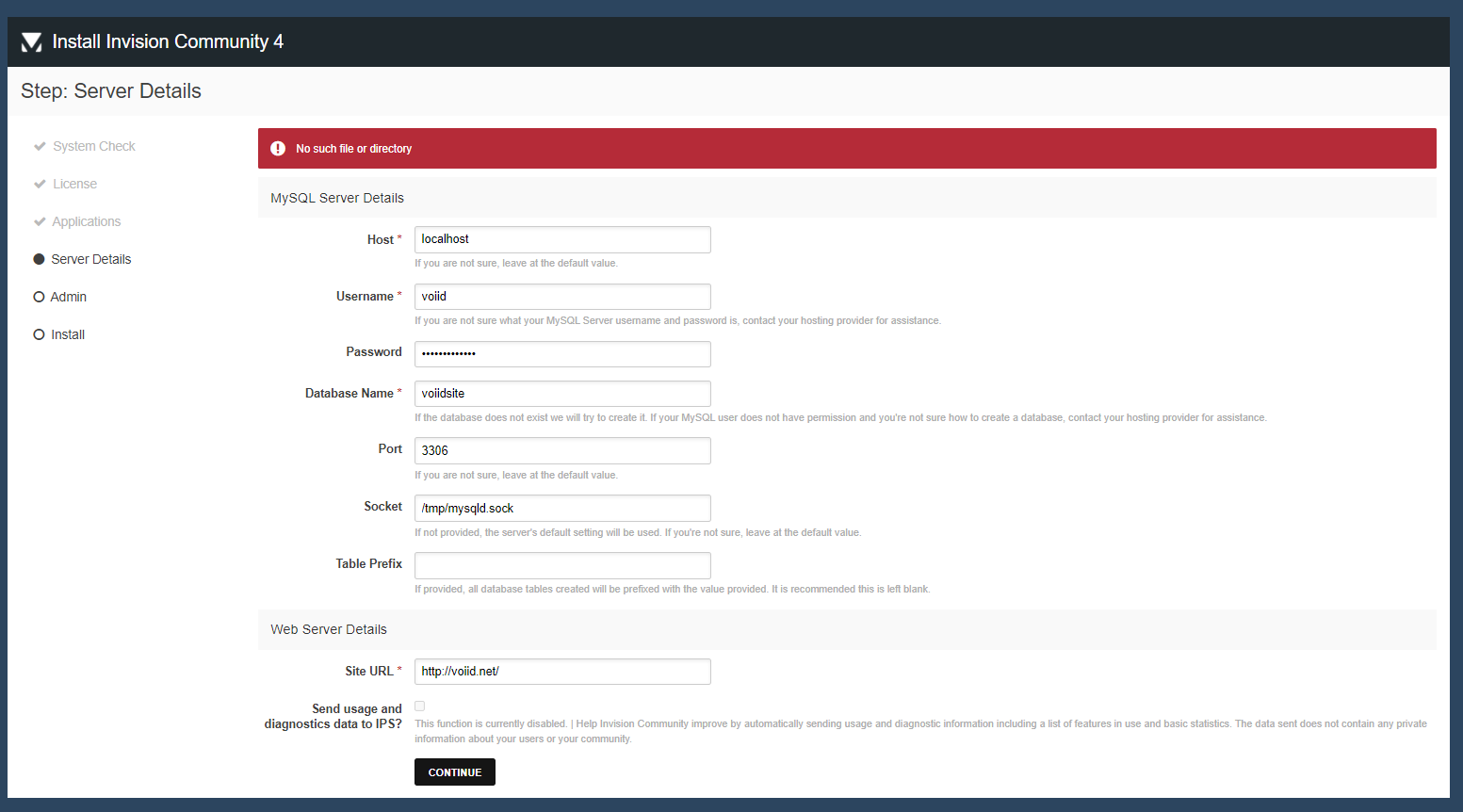Select the Server Details step

[91, 259]
